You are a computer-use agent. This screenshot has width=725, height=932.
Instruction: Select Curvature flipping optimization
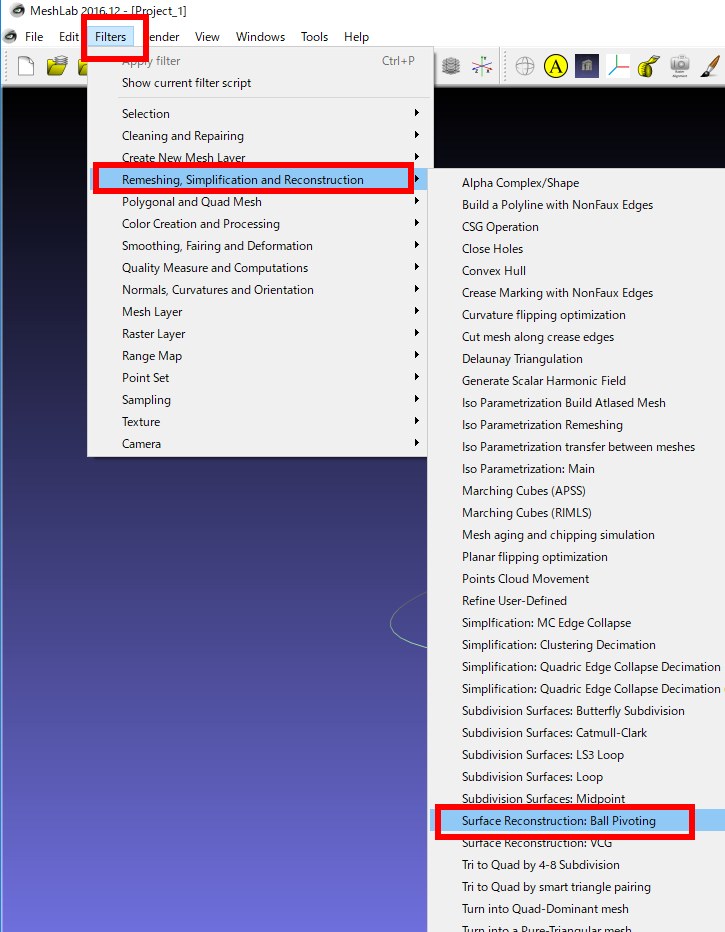point(544,315)
